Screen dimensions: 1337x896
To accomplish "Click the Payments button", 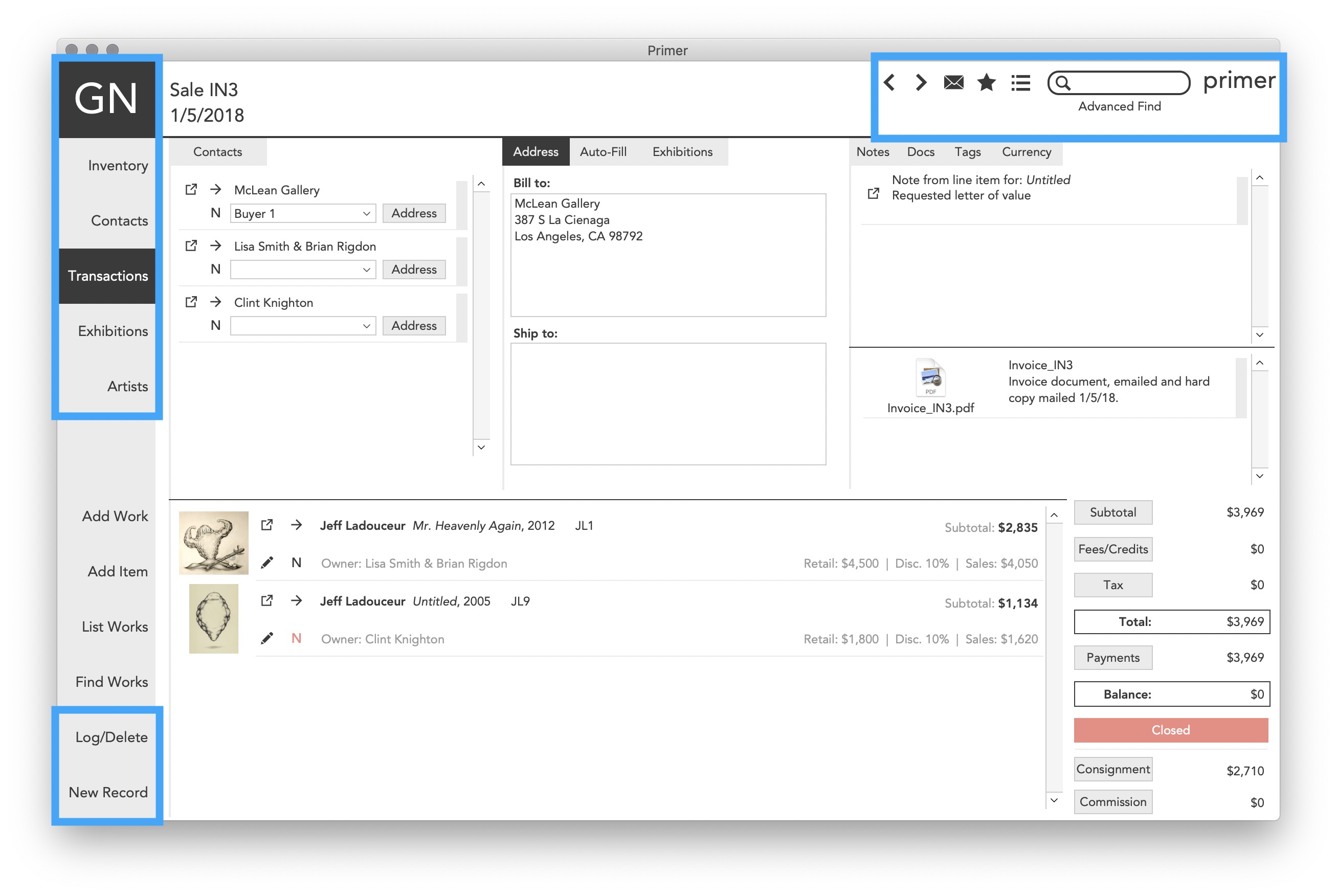I will pyautogui.click(x=1112, y=657).
